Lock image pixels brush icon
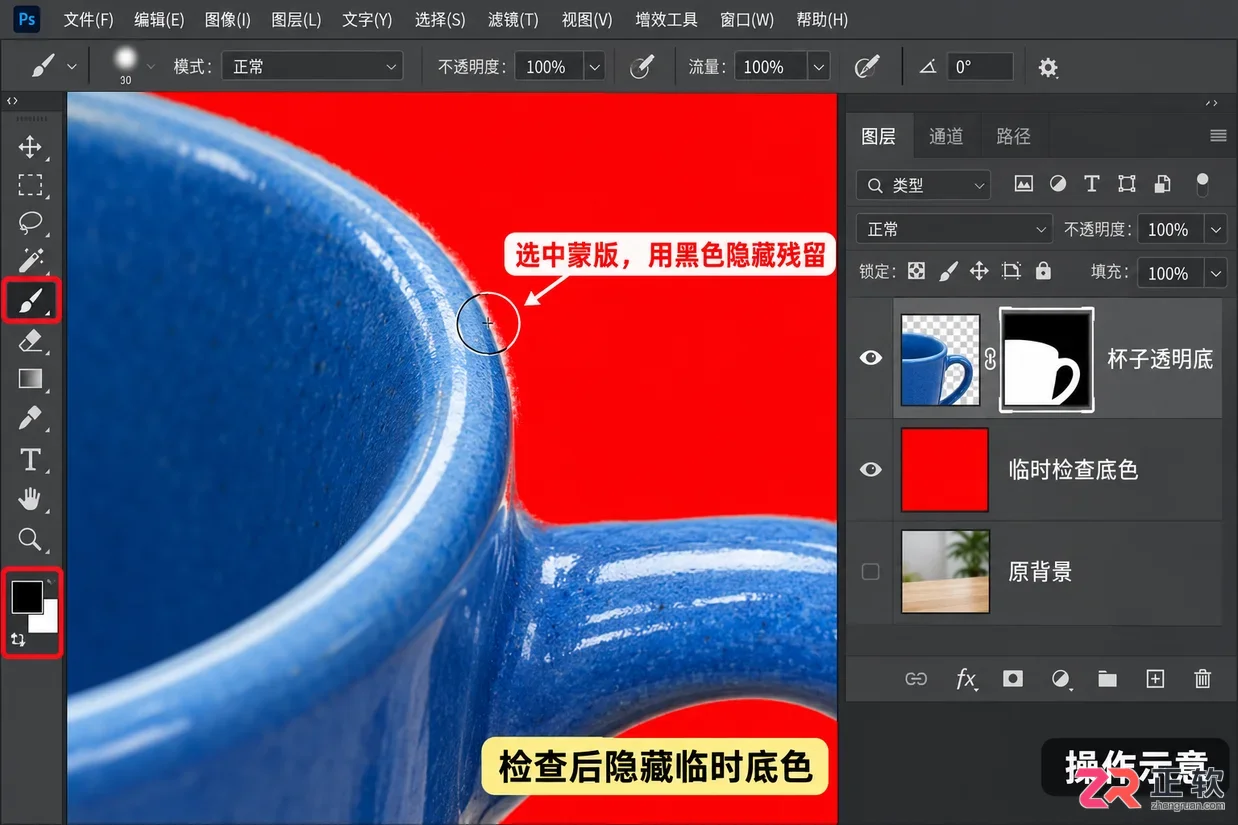This screenshot has width=1238, height=825. pos(949,272)
